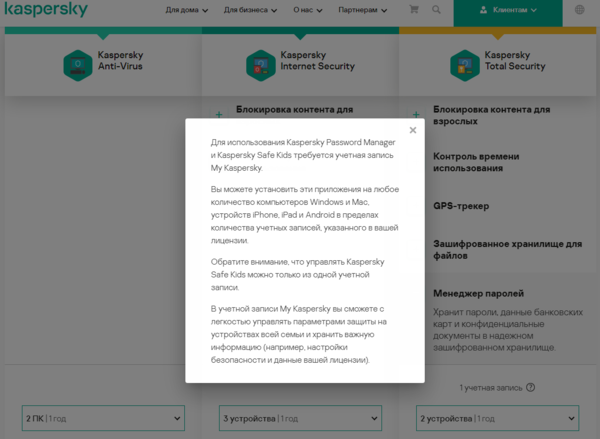Expand plus icon in Internet Security column
The width and height of the screenshot is (600, 439).
[219, 114]
